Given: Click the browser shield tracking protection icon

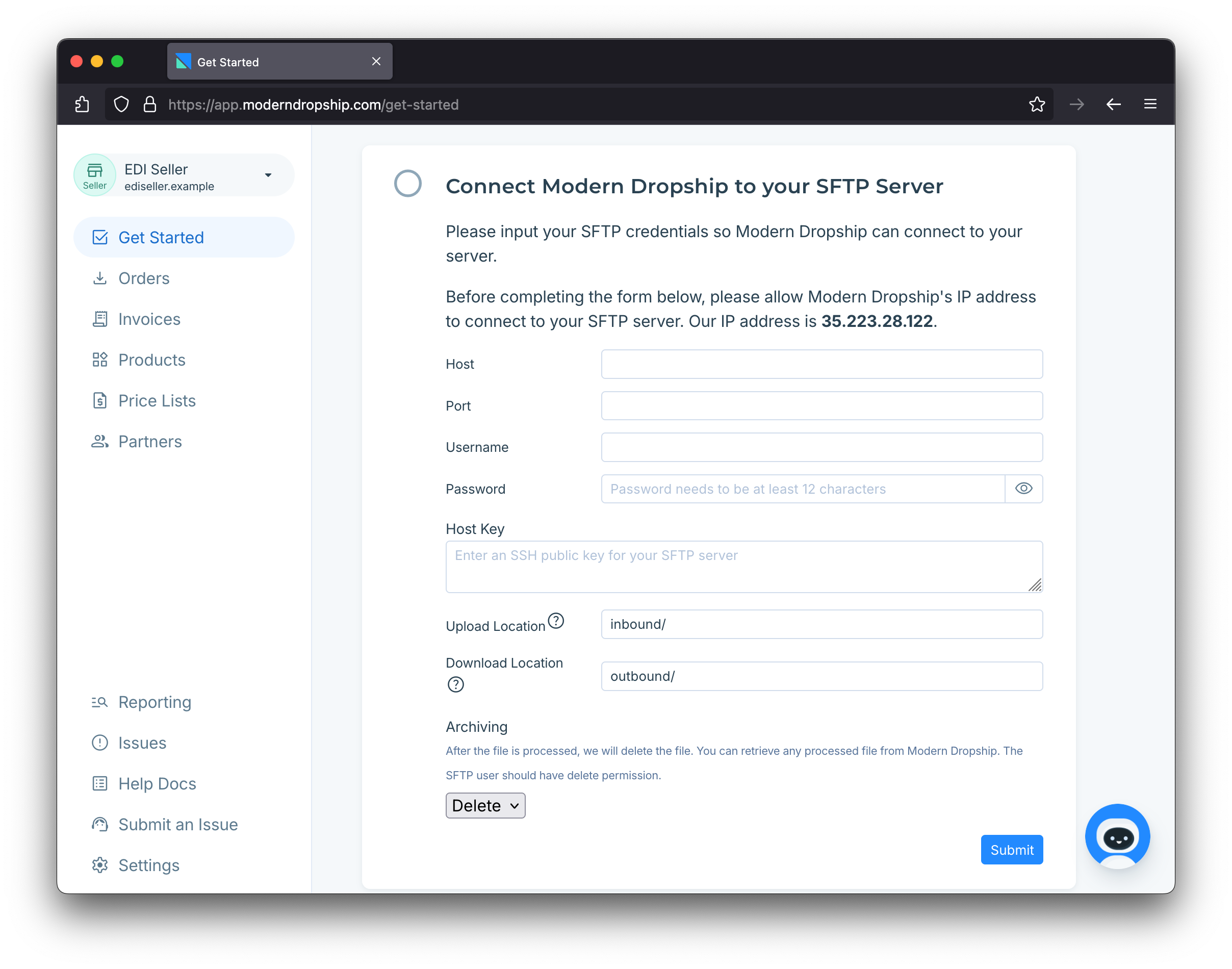Looking at the screenshot, I should tap(121, 105).
